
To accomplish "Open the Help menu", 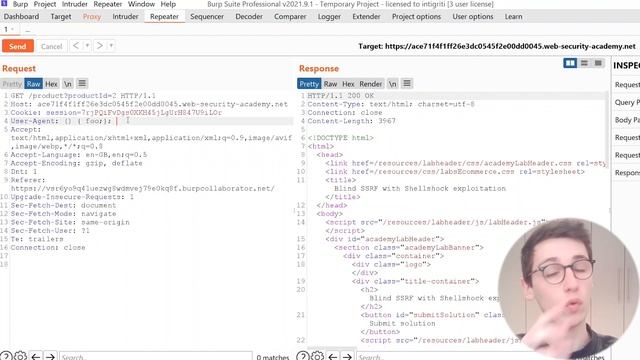I will [x=168, y=4].
